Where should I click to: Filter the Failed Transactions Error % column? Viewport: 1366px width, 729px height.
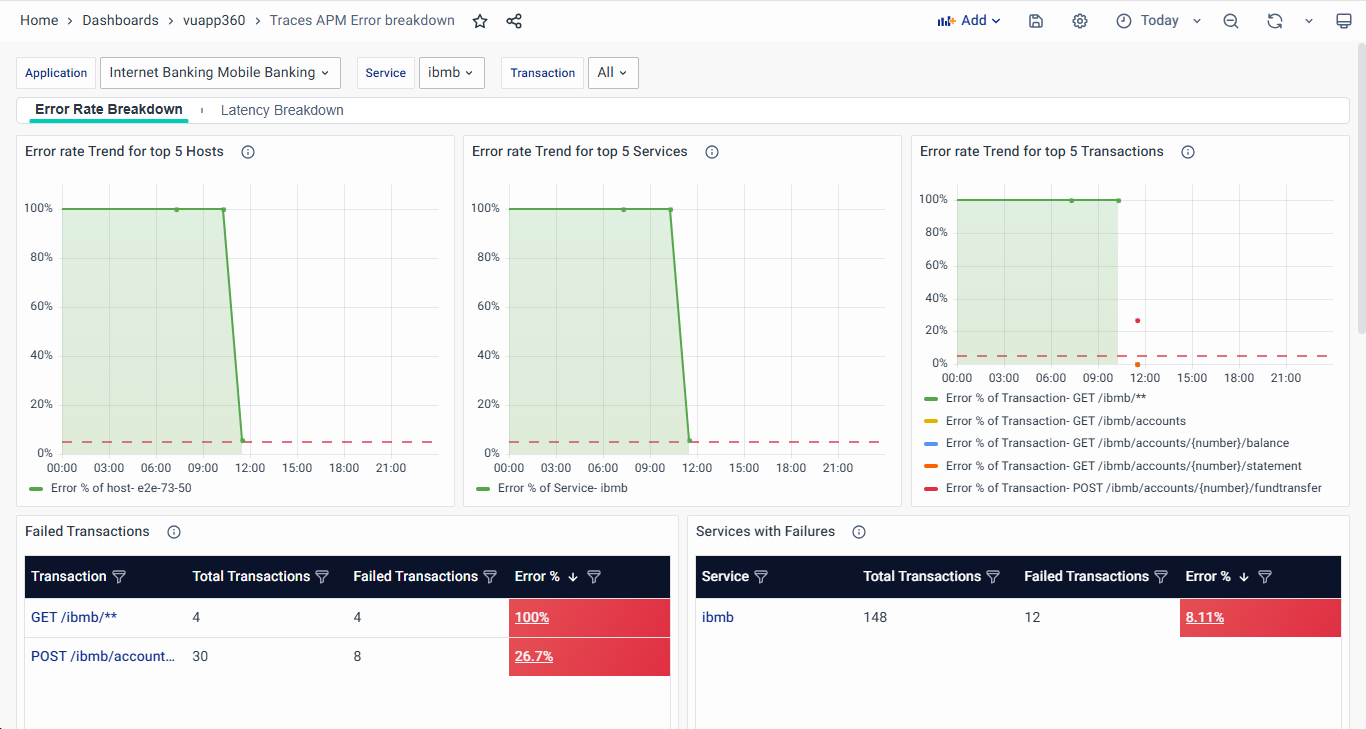click(594, 577)
